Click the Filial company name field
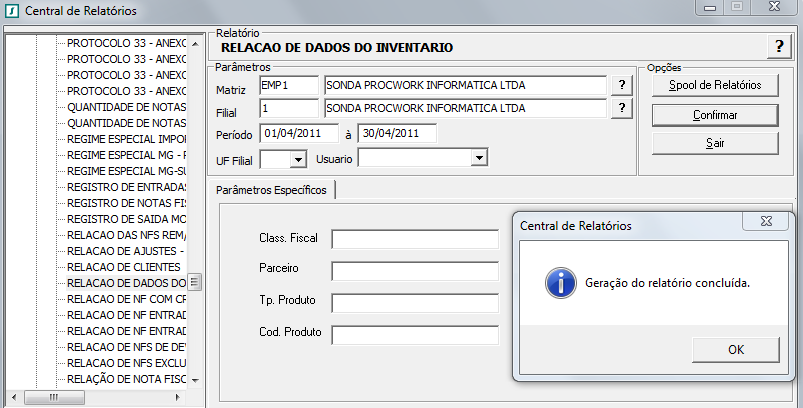This screenshot has width=803, height=408. (x=465, y=109)
